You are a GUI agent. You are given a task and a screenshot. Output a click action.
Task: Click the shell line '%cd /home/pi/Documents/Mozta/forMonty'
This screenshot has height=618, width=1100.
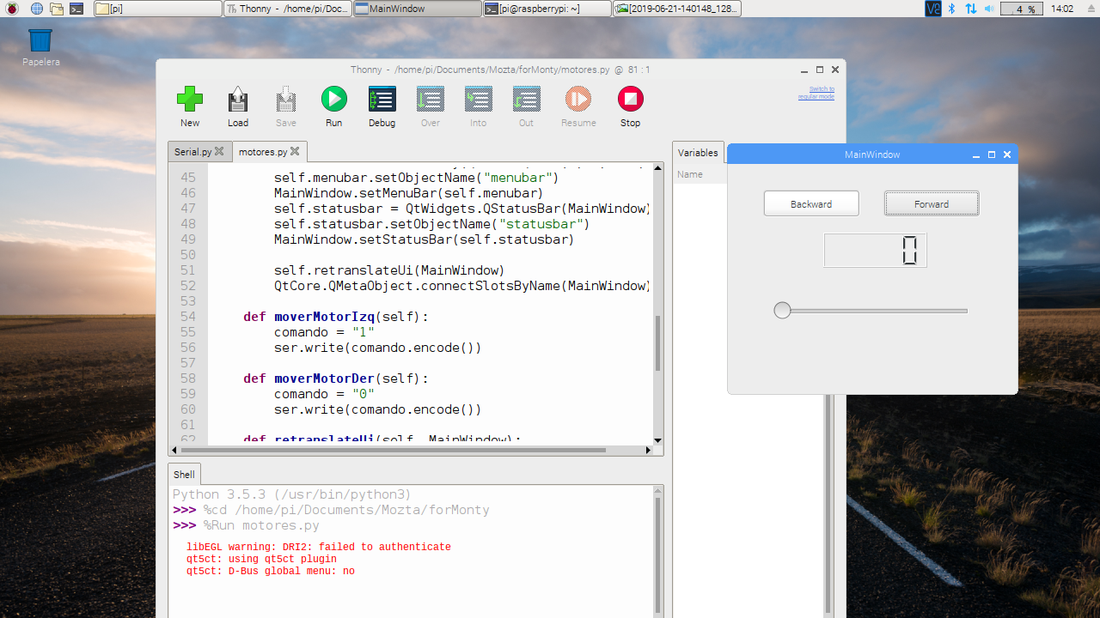[346, 510]
